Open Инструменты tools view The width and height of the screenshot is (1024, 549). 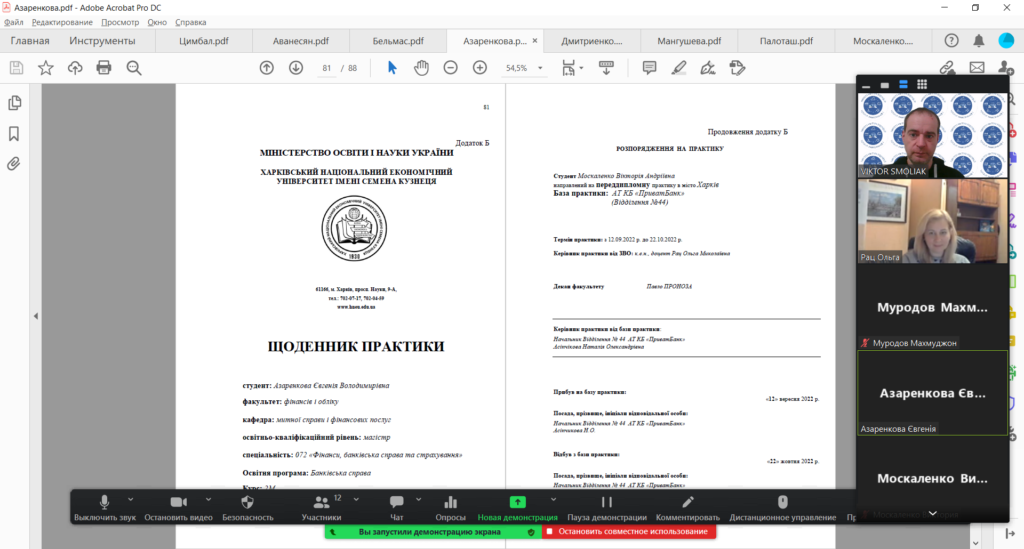103,40
